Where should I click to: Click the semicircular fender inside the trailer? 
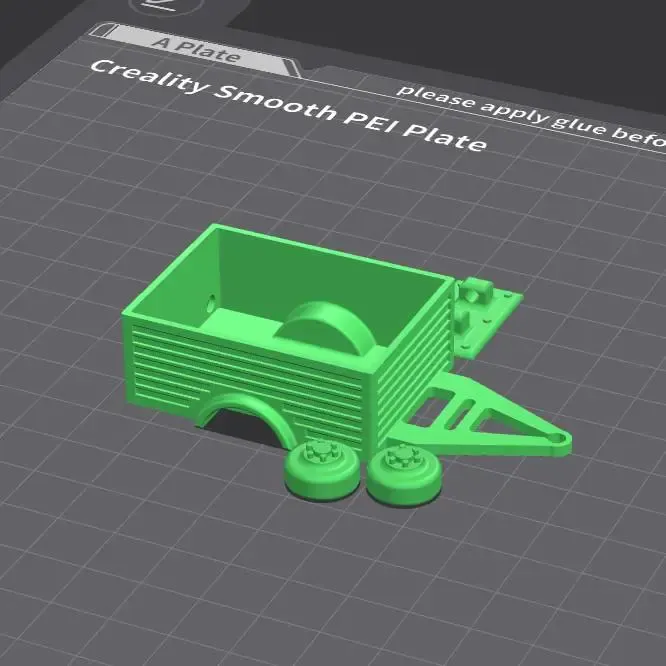pos(326,328)
